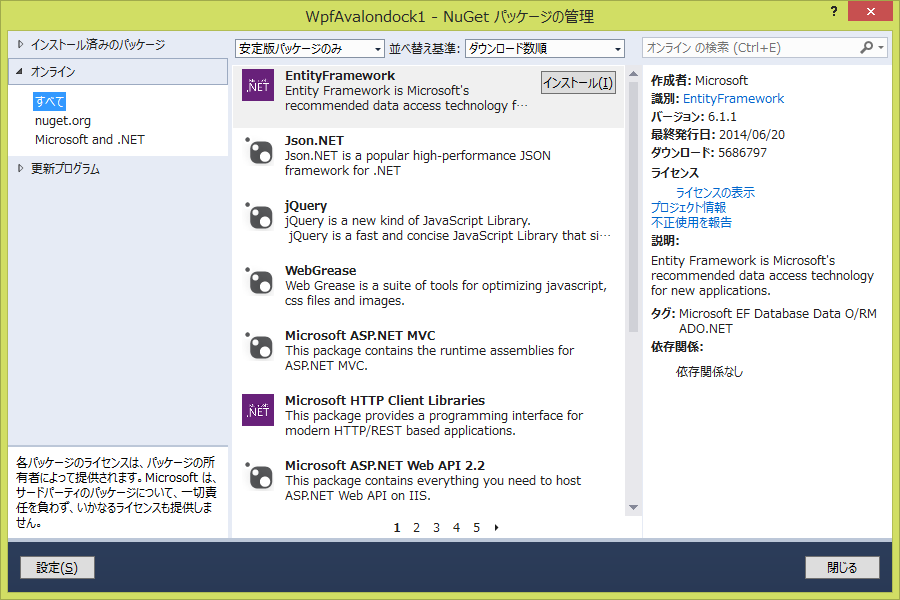Click the version 6.1.1 text

(722, 117)
